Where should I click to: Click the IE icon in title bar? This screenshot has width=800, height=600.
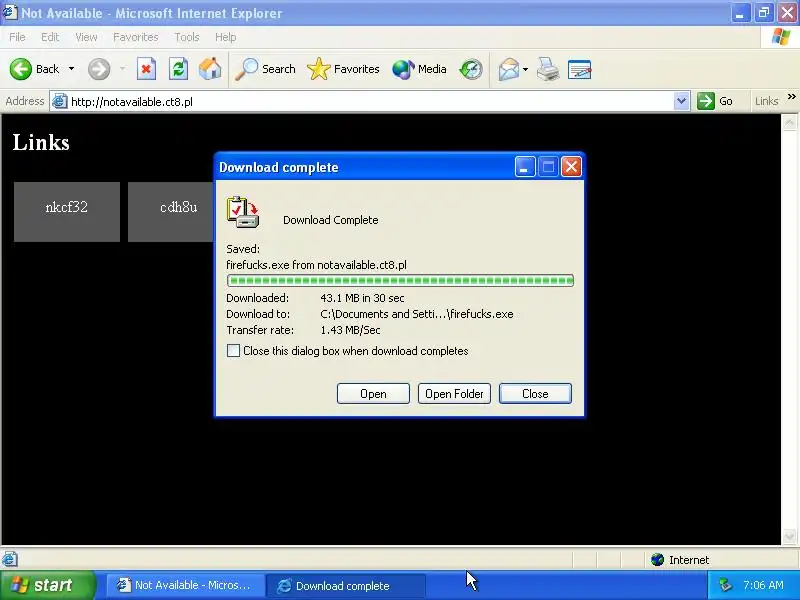click(10, 12)
